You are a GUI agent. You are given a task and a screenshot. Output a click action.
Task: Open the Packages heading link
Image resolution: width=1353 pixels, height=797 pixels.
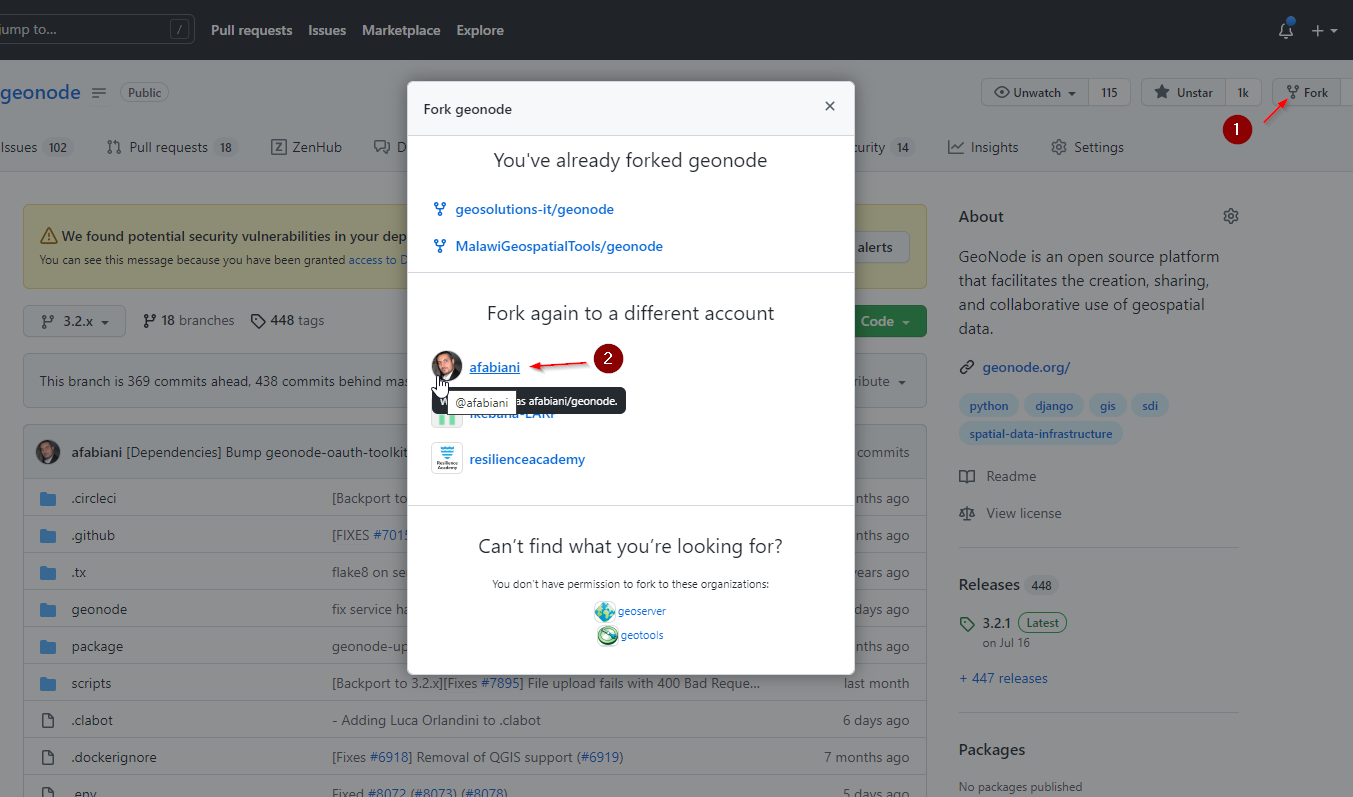coord(992,750)
